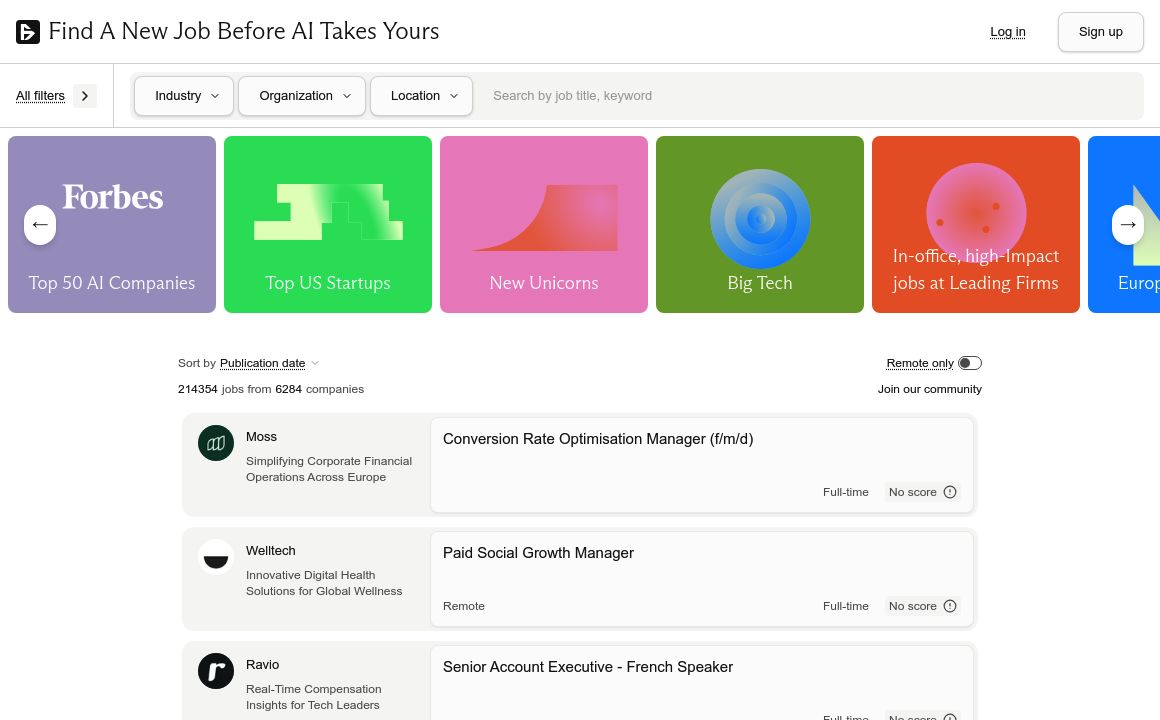
Task: Click the Ravio company logo
Action: 216,671
